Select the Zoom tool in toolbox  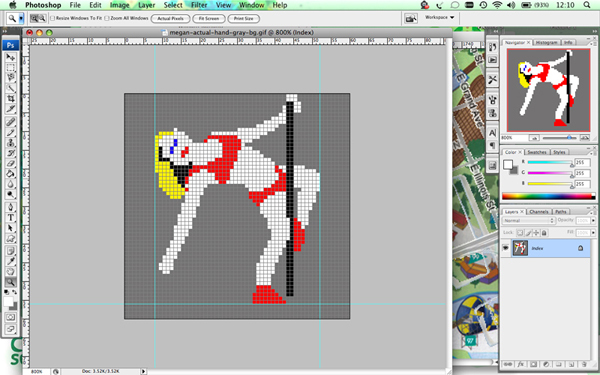pos(11,282)
